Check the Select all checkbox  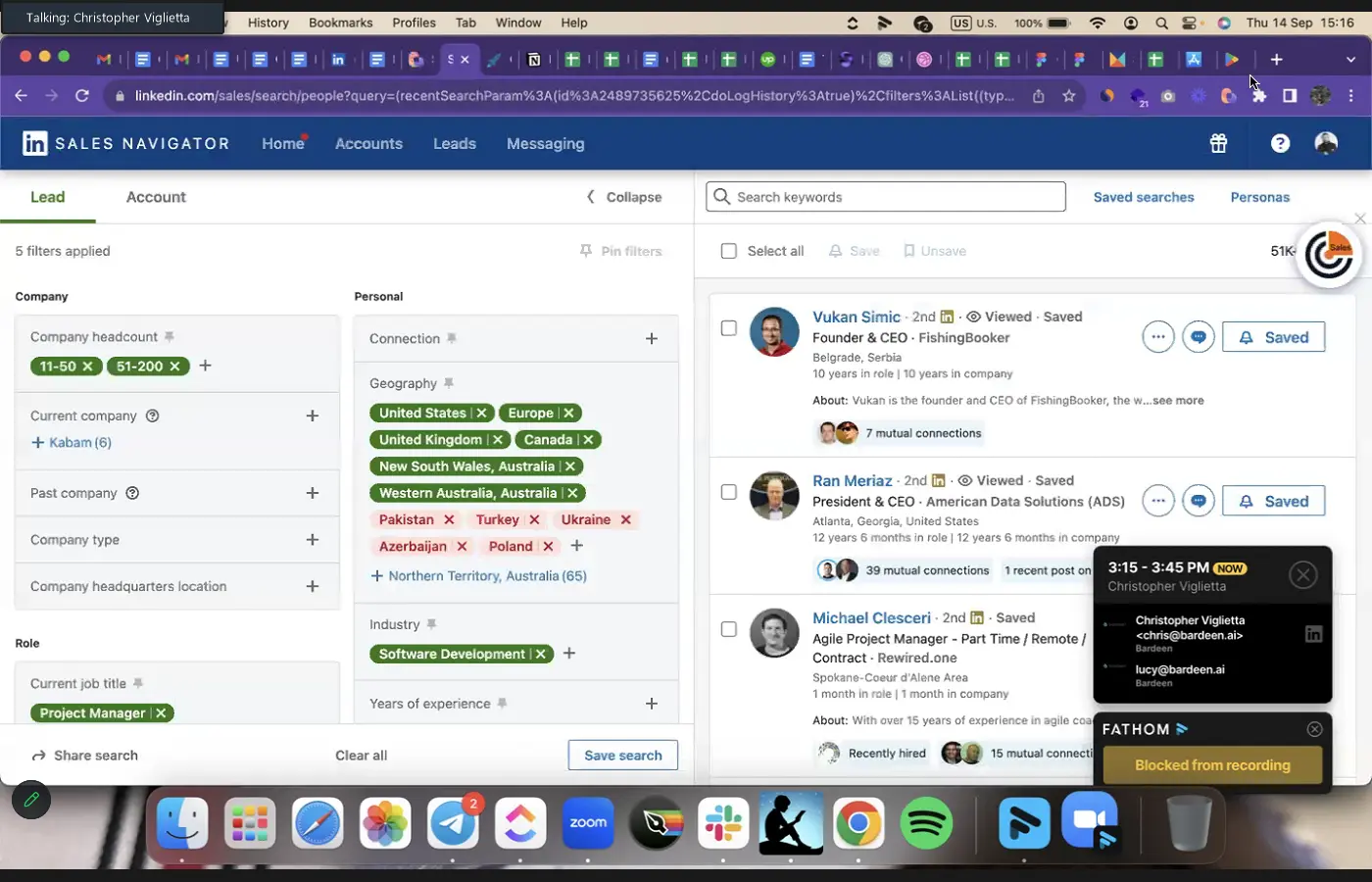point(728,251)
